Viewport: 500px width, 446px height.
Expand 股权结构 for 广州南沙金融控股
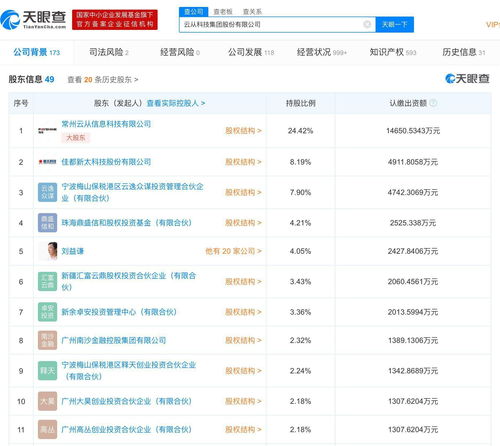coord(243,340)
